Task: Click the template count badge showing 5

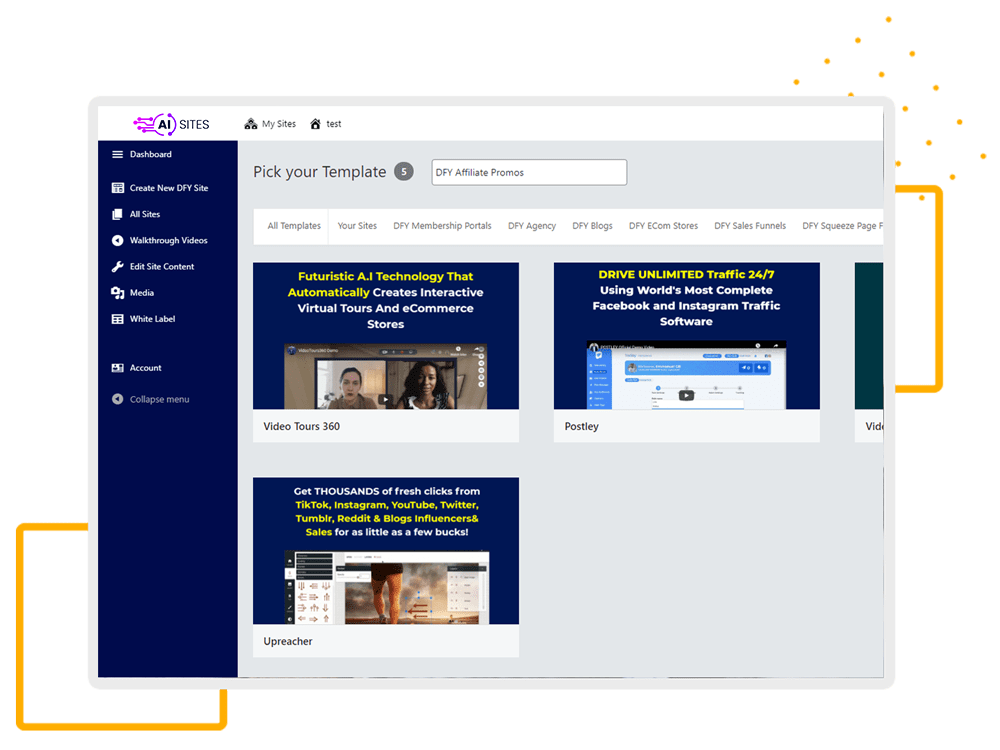Action: [404, 172]
